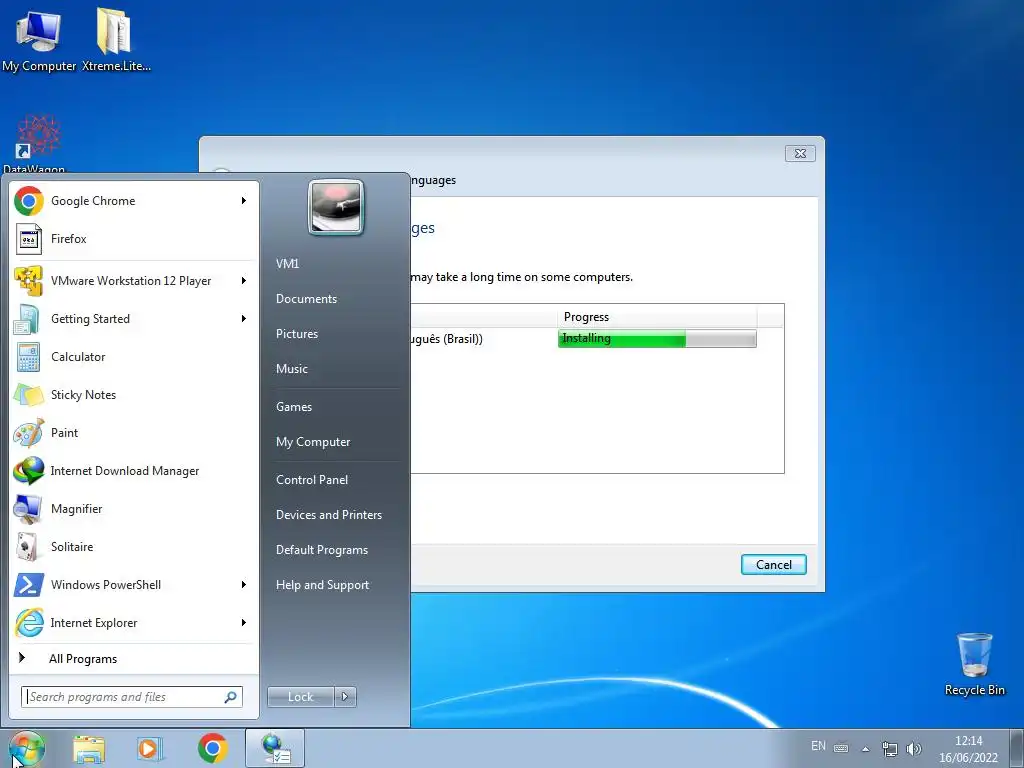Open volume control in tray
The image size is (1024, 768).
click(914, 748)
